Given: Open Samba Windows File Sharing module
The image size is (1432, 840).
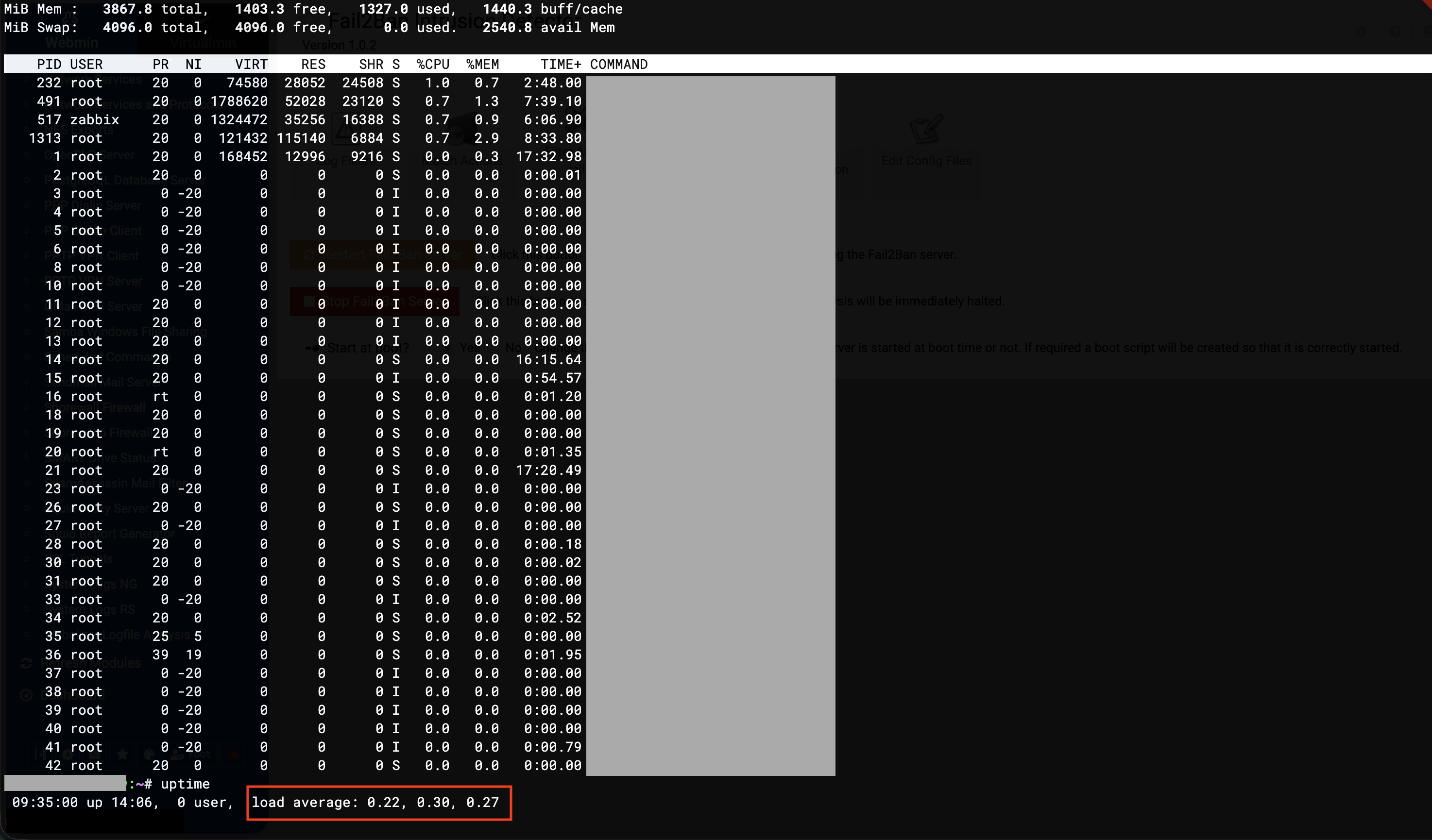Looking at the screenshot, I should coord(125,331).
